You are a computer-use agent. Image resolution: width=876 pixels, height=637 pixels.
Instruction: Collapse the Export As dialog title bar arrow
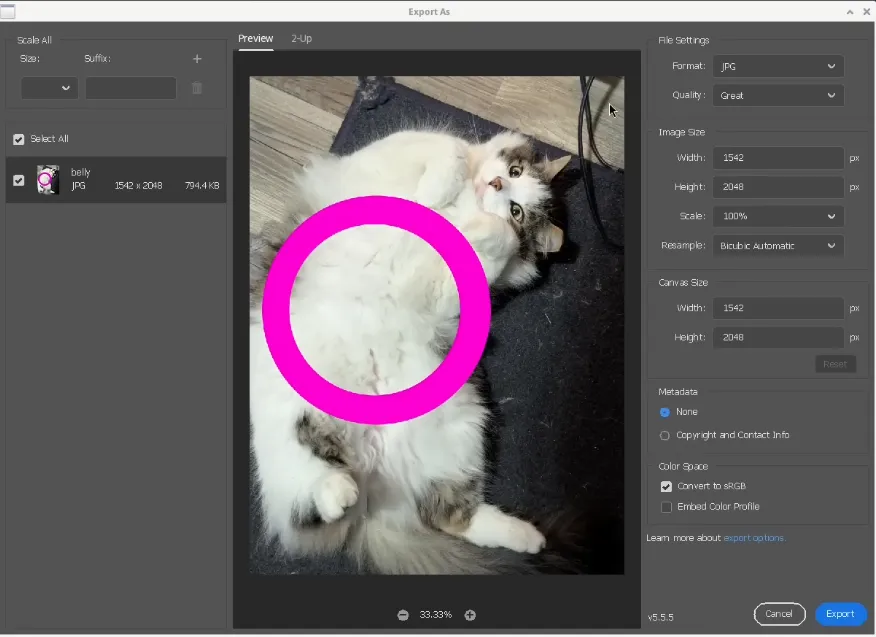tap(850, 12)
